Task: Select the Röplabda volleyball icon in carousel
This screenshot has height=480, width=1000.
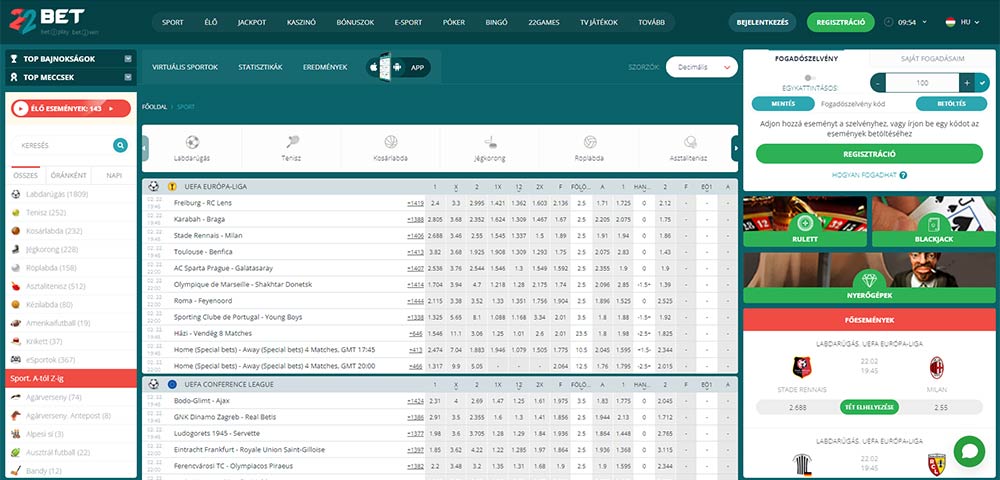Action: 590,142
